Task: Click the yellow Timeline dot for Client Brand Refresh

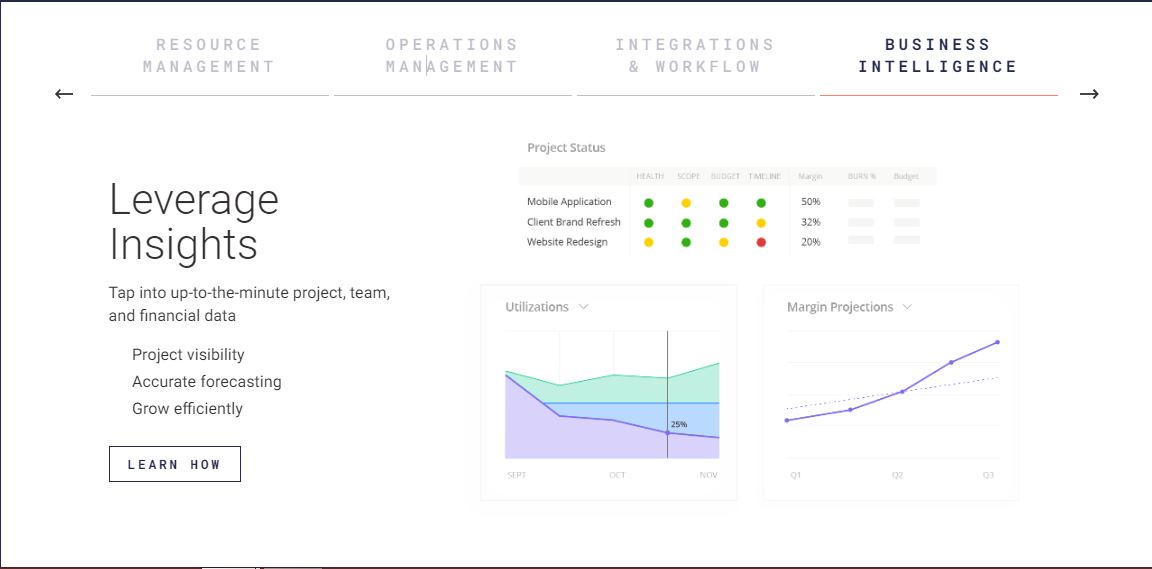Action: click(761, 223)
